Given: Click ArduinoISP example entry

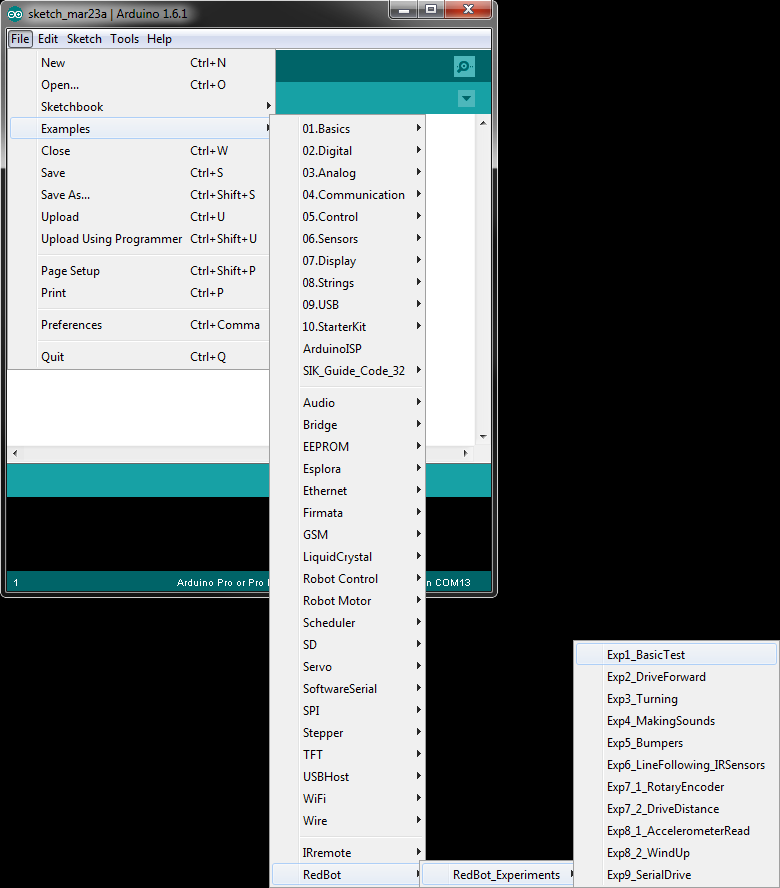Looking at the screenshot, I should pos(332,349).
